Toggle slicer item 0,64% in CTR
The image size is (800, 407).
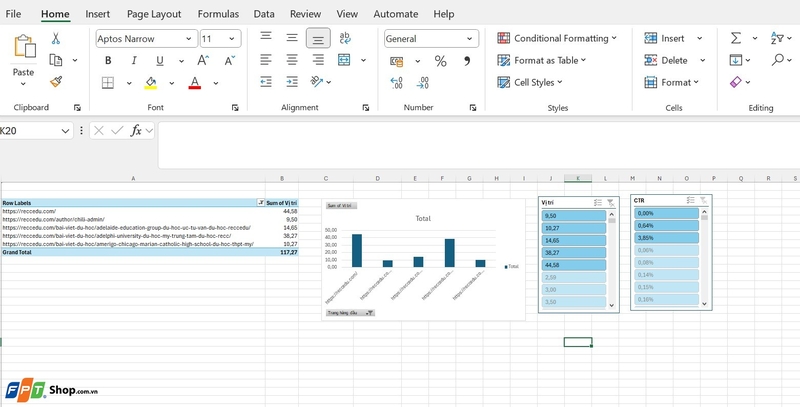coord(666,225)
